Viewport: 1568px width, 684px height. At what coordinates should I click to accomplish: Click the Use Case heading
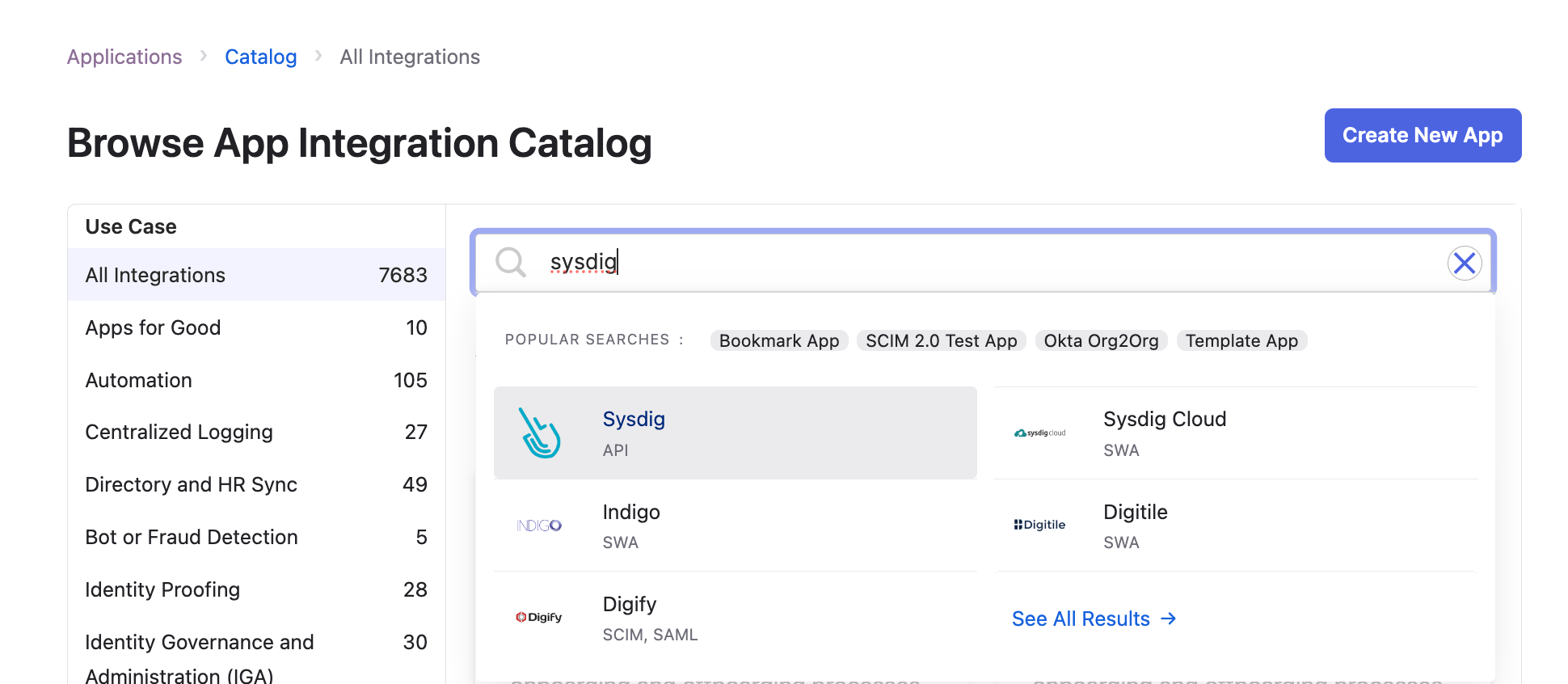tap(131, 226)
